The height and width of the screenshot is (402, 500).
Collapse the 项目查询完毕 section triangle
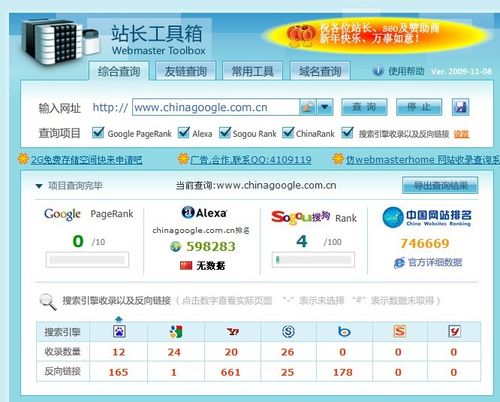coord(39,186)
